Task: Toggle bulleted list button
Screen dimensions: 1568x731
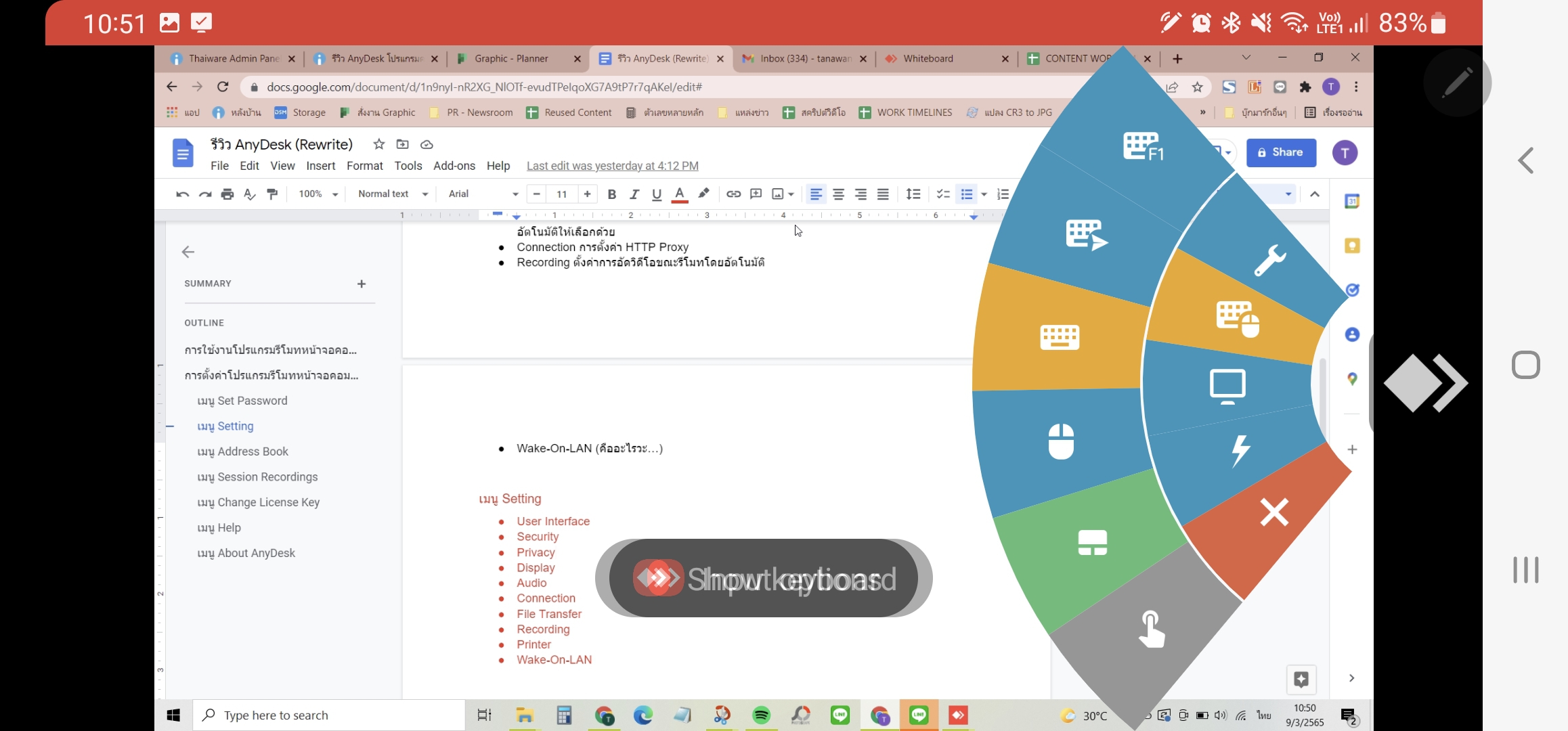Action: pos(966,194)
